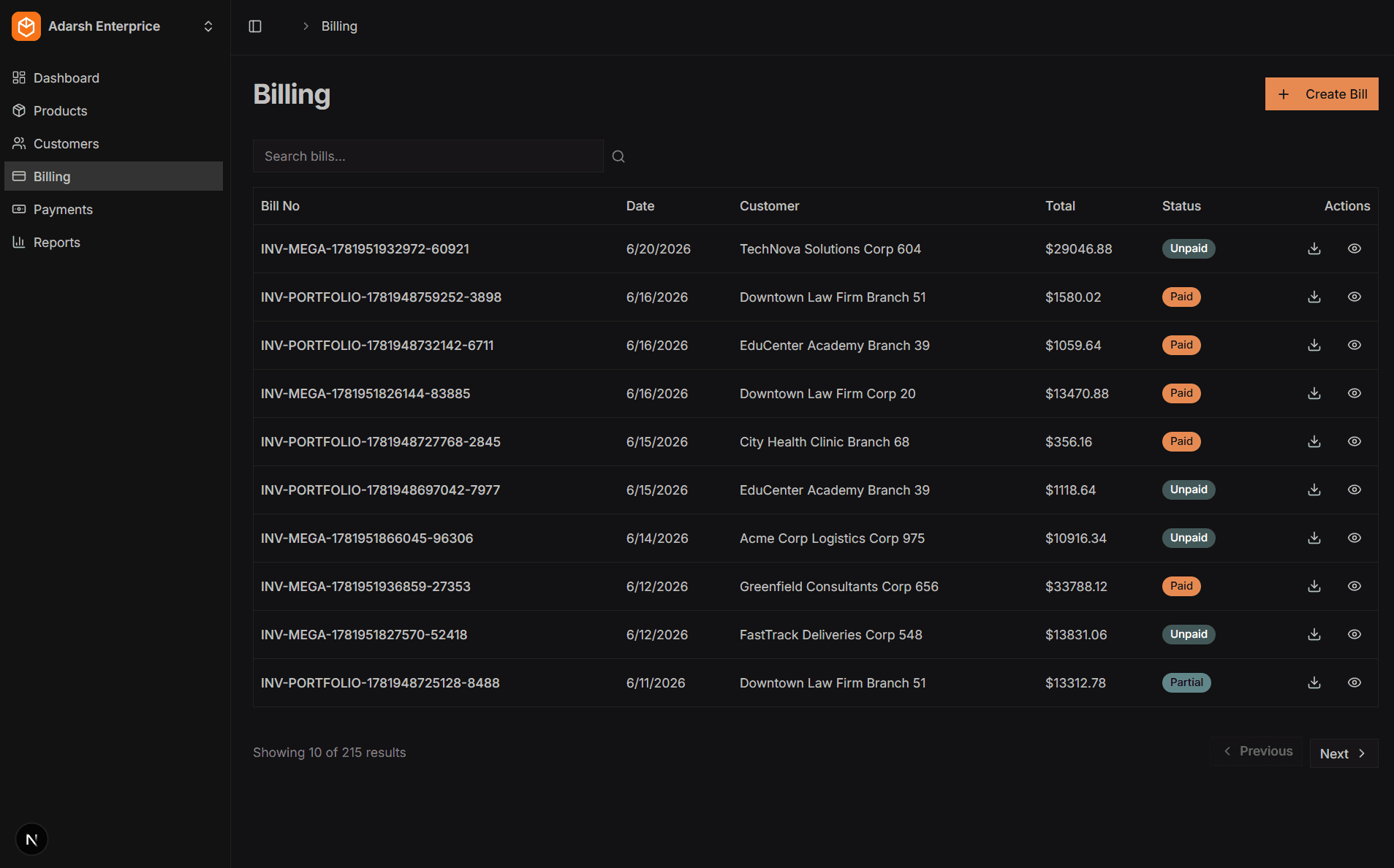
Task: Download bill INV-PORTFOLIO-1781948727768-2845
Action: point(1314,441)
